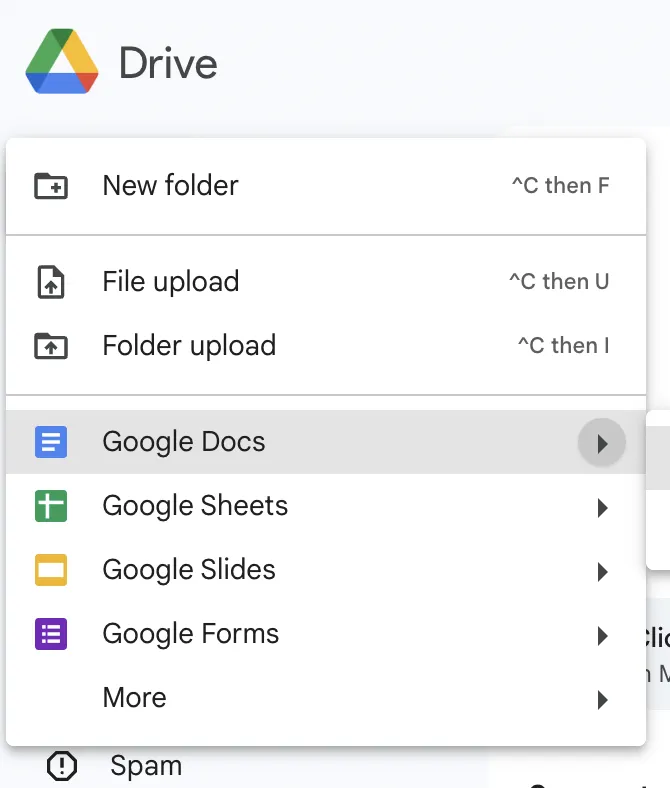Click the New folder plus icon
Image resolution: width=670 pixels, height=788 pixels.
[x=51, y=186]
